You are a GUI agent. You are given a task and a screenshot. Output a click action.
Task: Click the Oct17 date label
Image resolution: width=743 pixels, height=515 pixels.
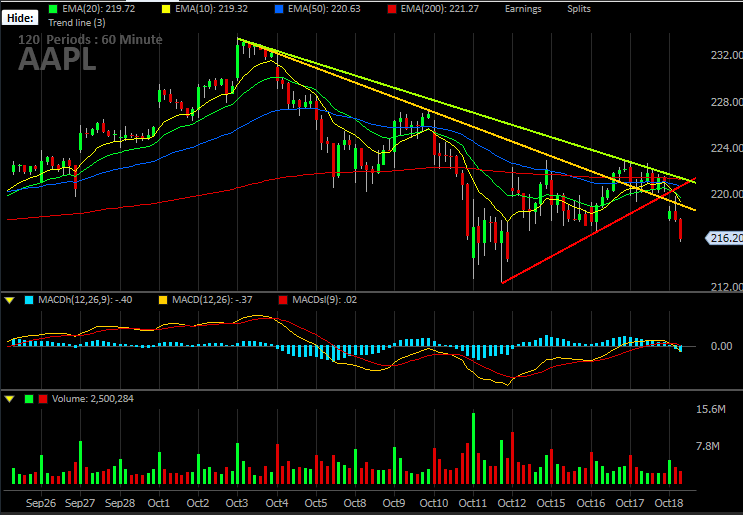coord(630,503)
